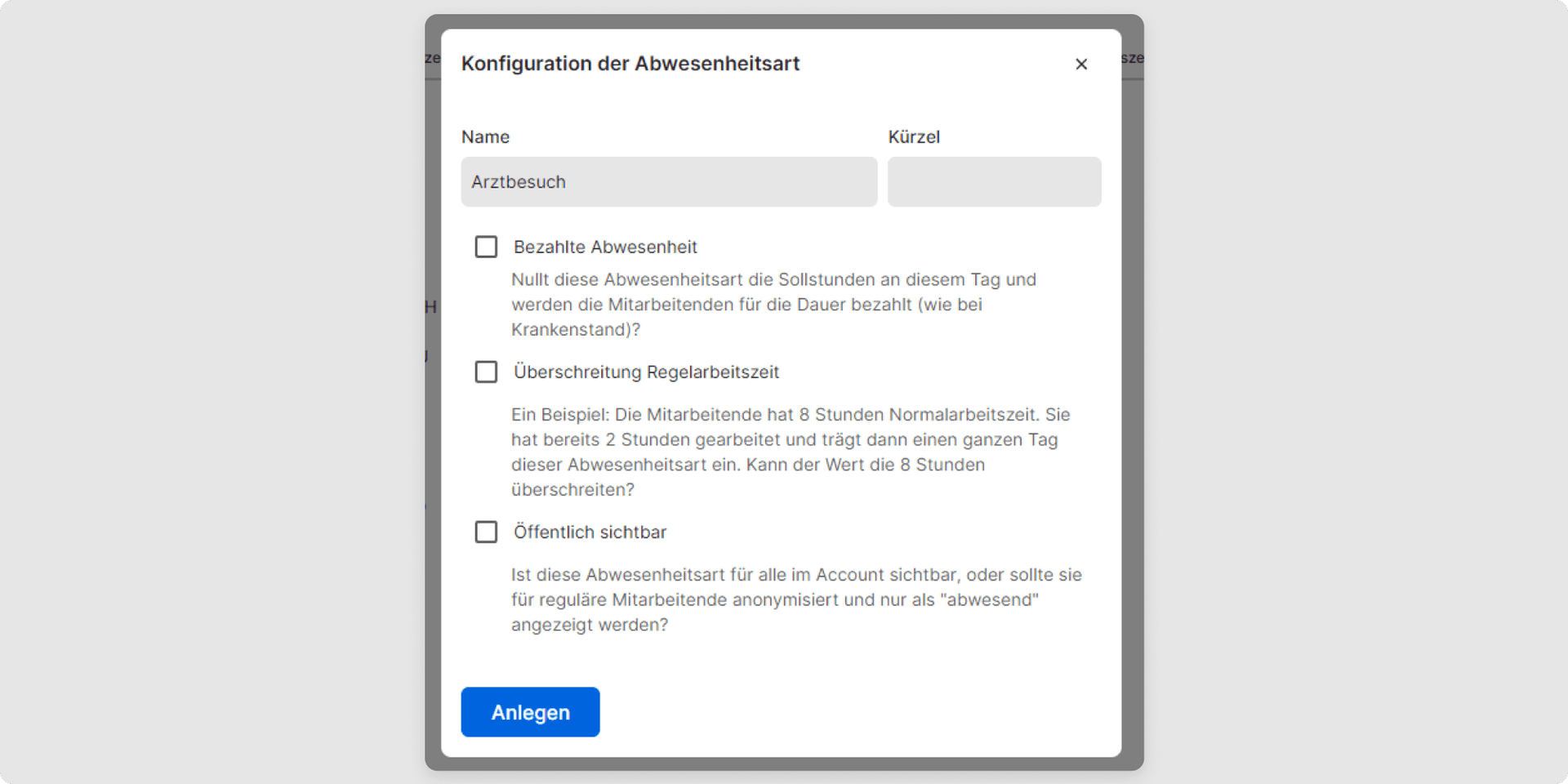Image resolution: width=1568 pixels, height=784 pixels.
Task: Enable the "Bezahlte Abwesenheit" checkbox
Action: [x=486, y=246]
